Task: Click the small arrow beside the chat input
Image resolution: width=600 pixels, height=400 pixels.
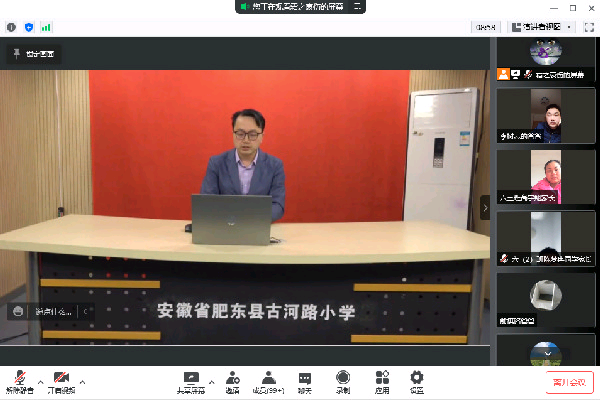Action: (x=85, y=312)
